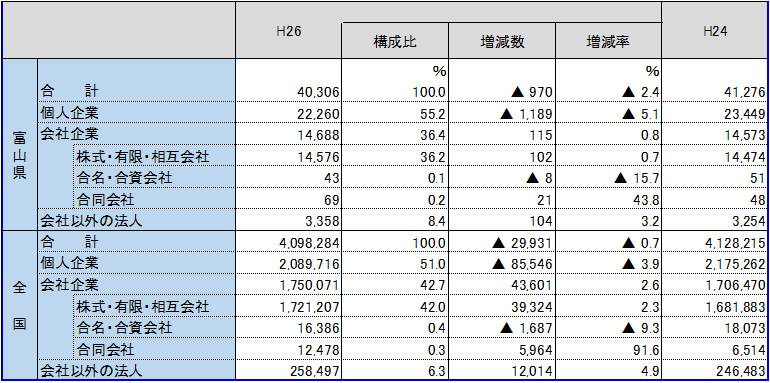Select the H26 column header
The height and width of the screenshot is (383, 770).
288,30
